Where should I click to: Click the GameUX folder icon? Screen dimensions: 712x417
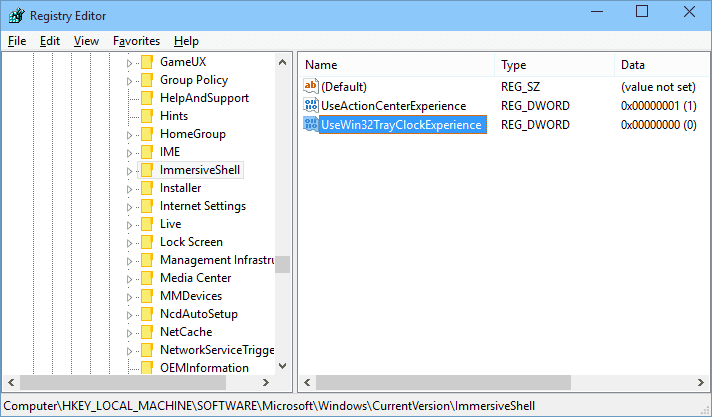[x=147, y=62]
